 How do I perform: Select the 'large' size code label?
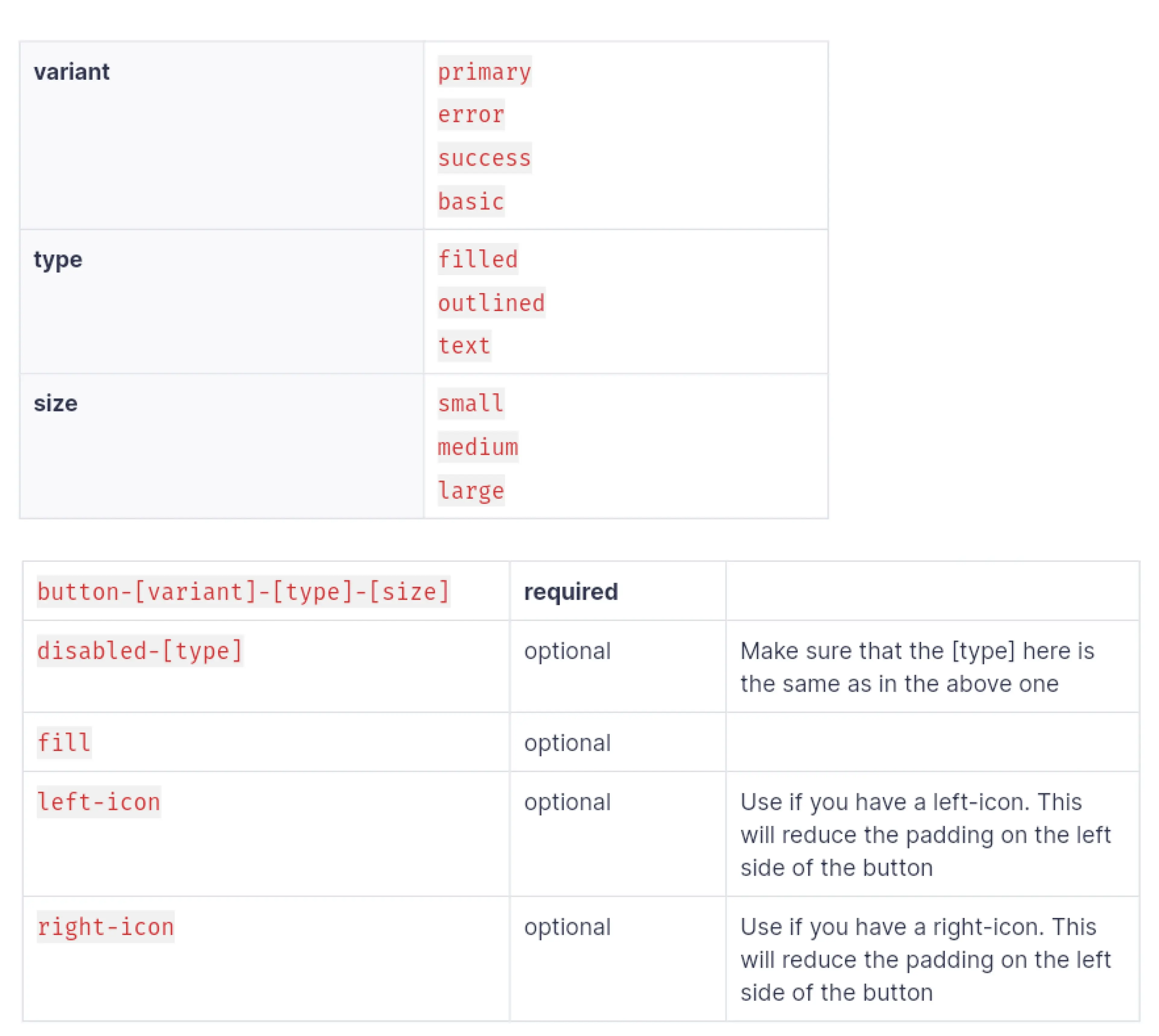click(x=471, y=491)
